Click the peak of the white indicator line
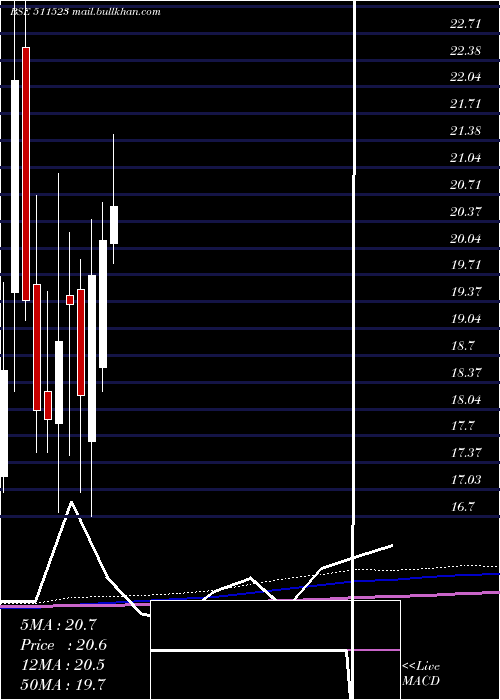This screenshot has height=700, width=500. tap(71, 502)
